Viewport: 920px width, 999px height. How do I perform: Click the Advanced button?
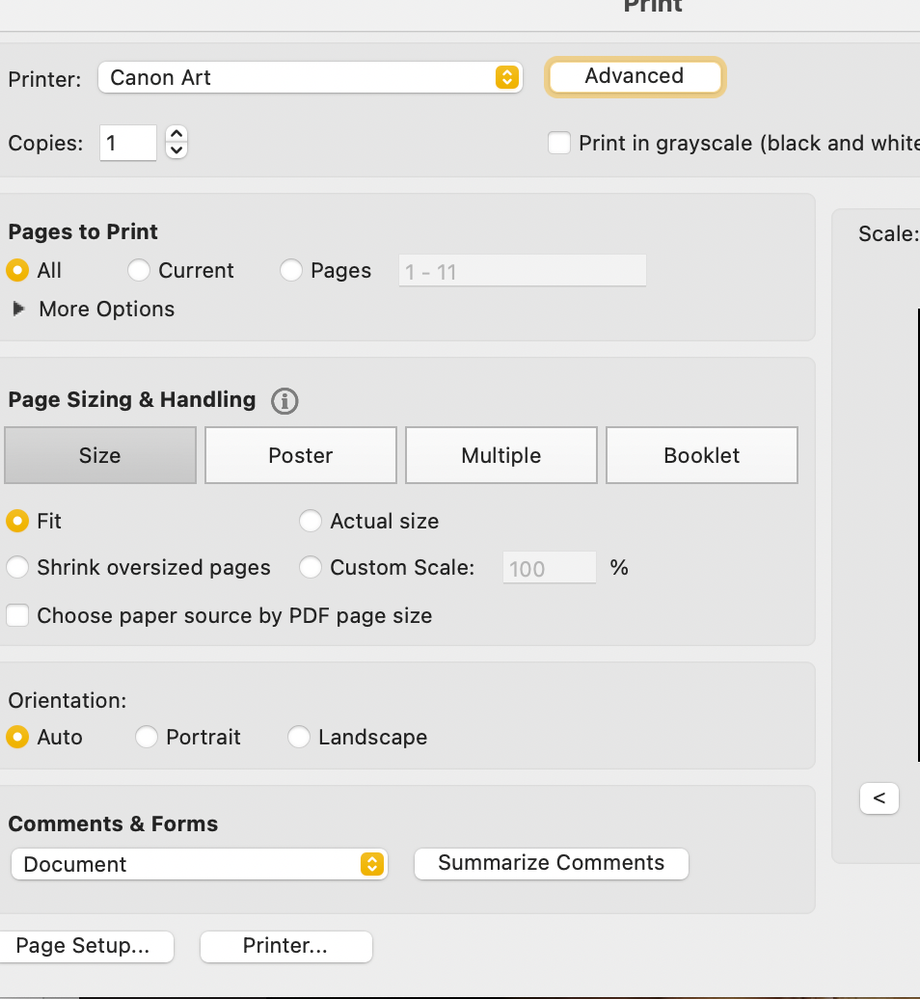coord(635,77)
